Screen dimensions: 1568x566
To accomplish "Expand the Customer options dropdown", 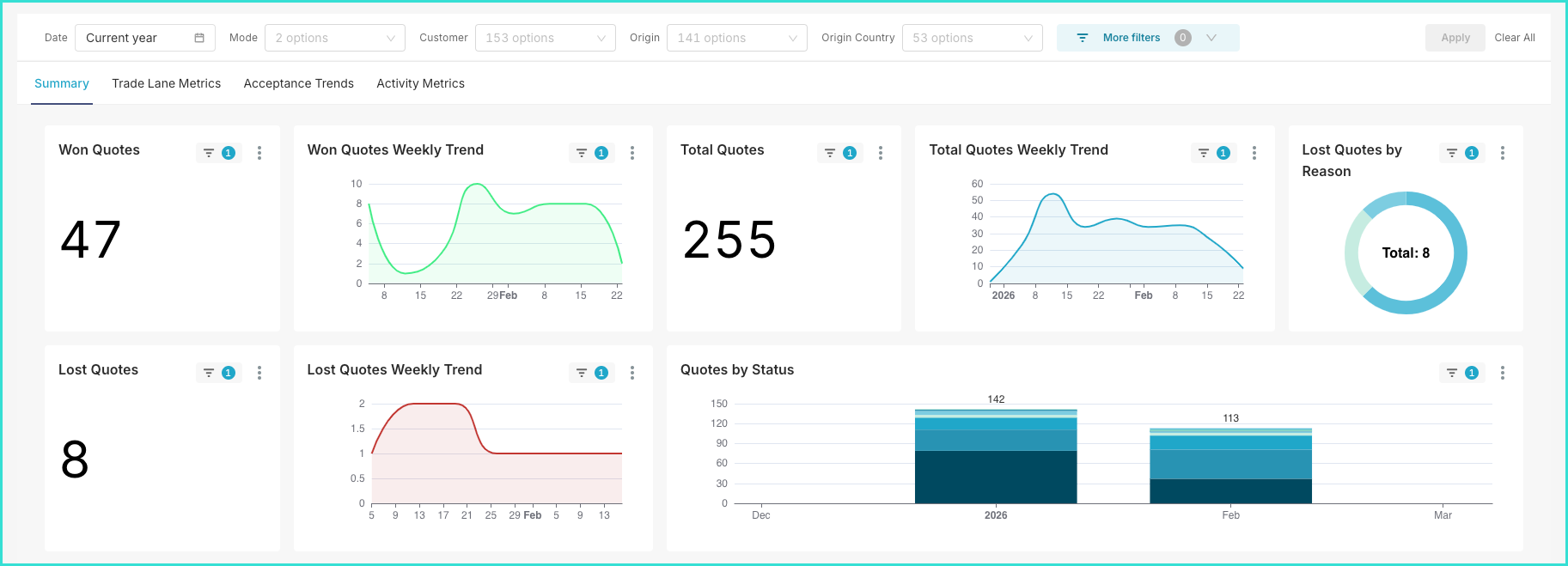I will [545, 38].
